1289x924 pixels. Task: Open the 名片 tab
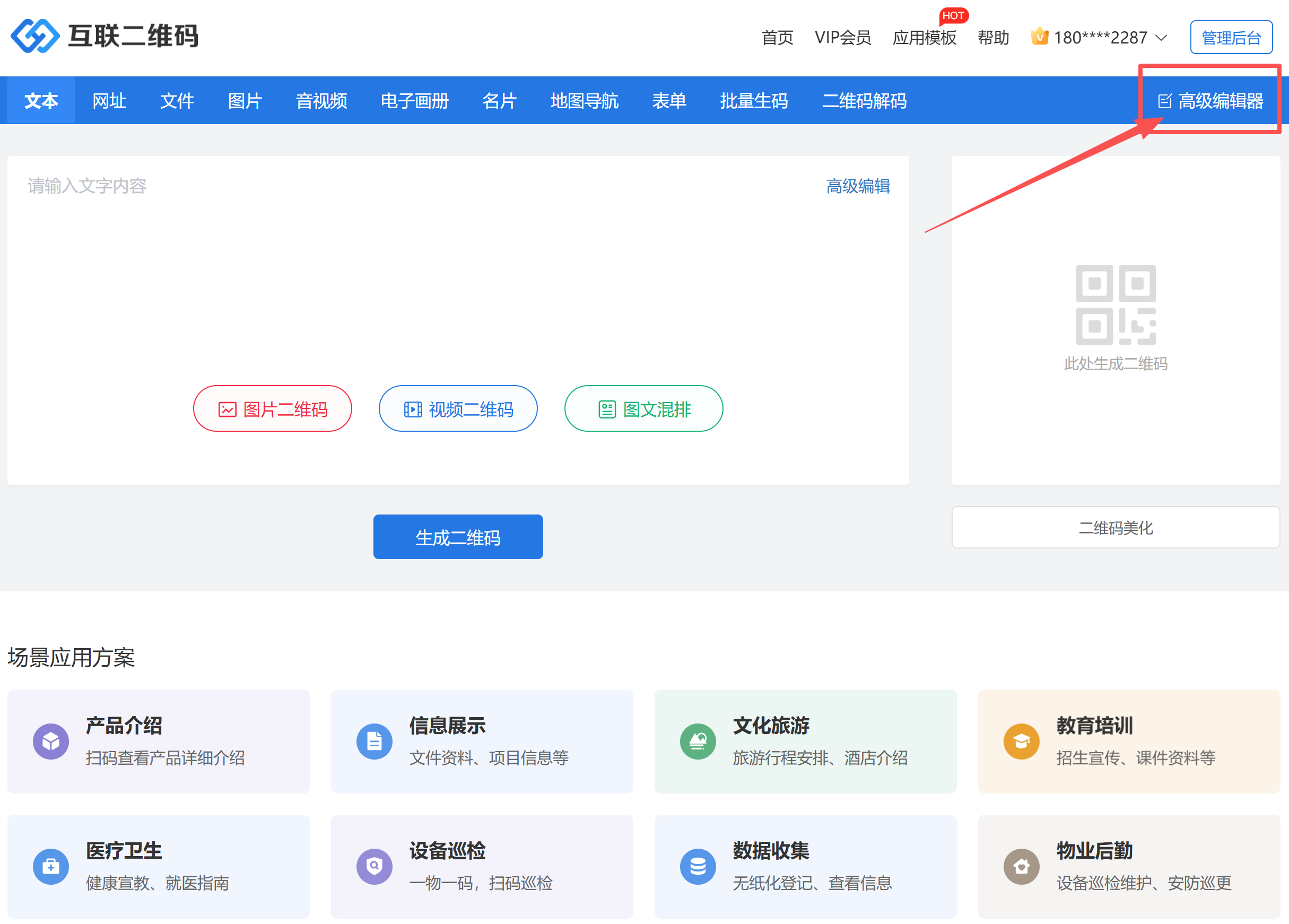click(x=499, y=101)
